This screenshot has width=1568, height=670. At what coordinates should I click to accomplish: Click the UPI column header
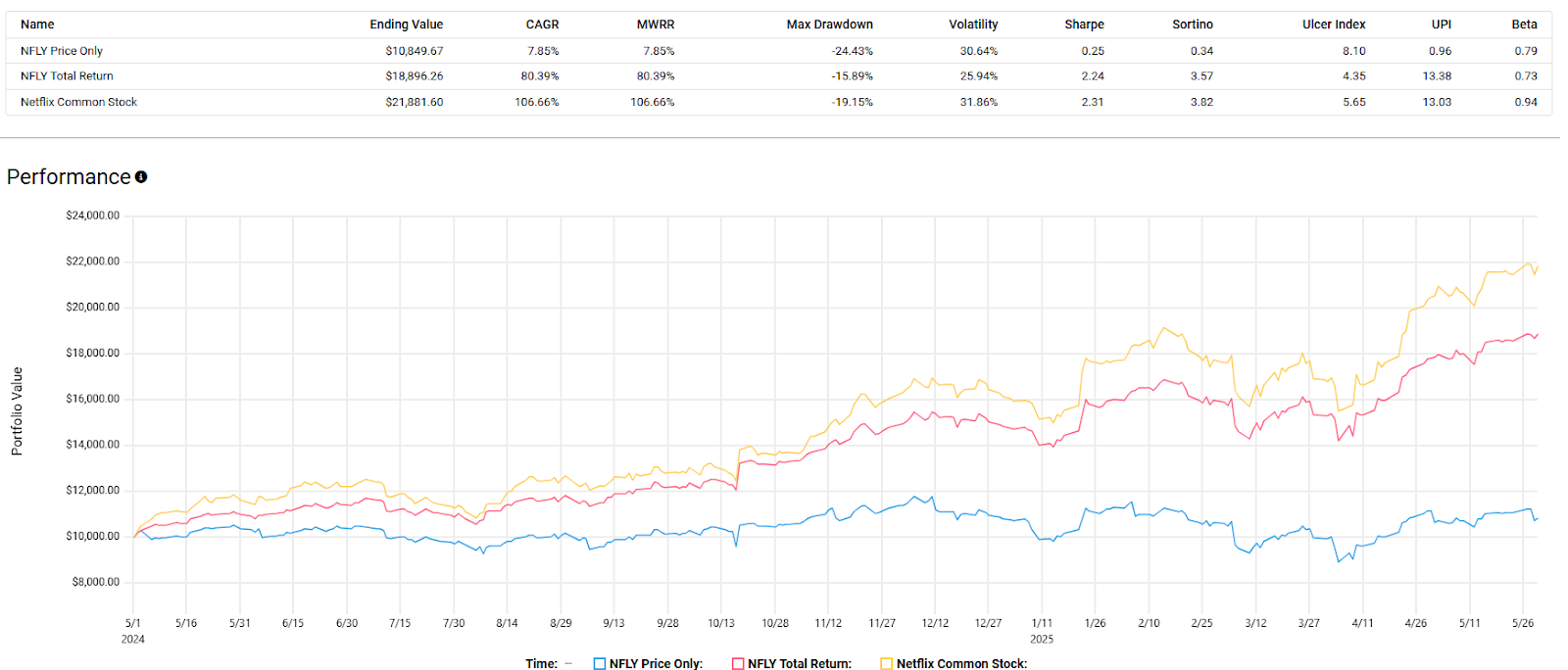click(1442, 24)
